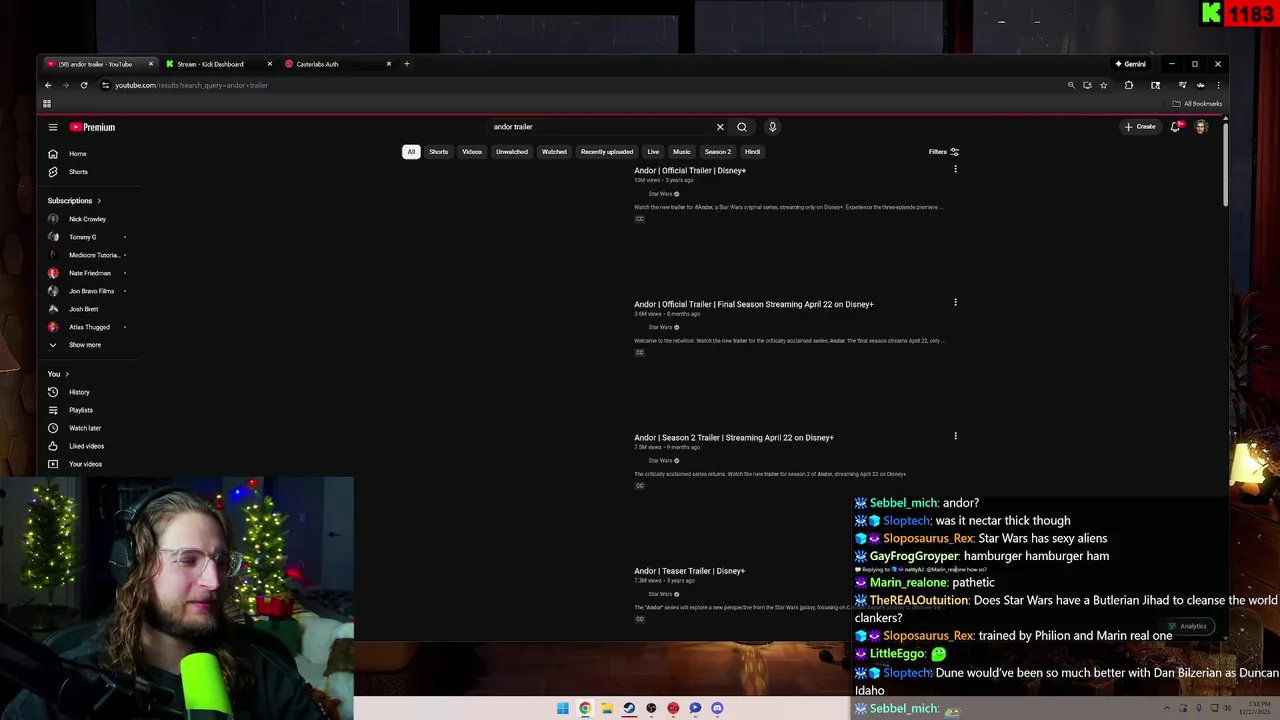Select the Hindi filter chip

point(753,152)
